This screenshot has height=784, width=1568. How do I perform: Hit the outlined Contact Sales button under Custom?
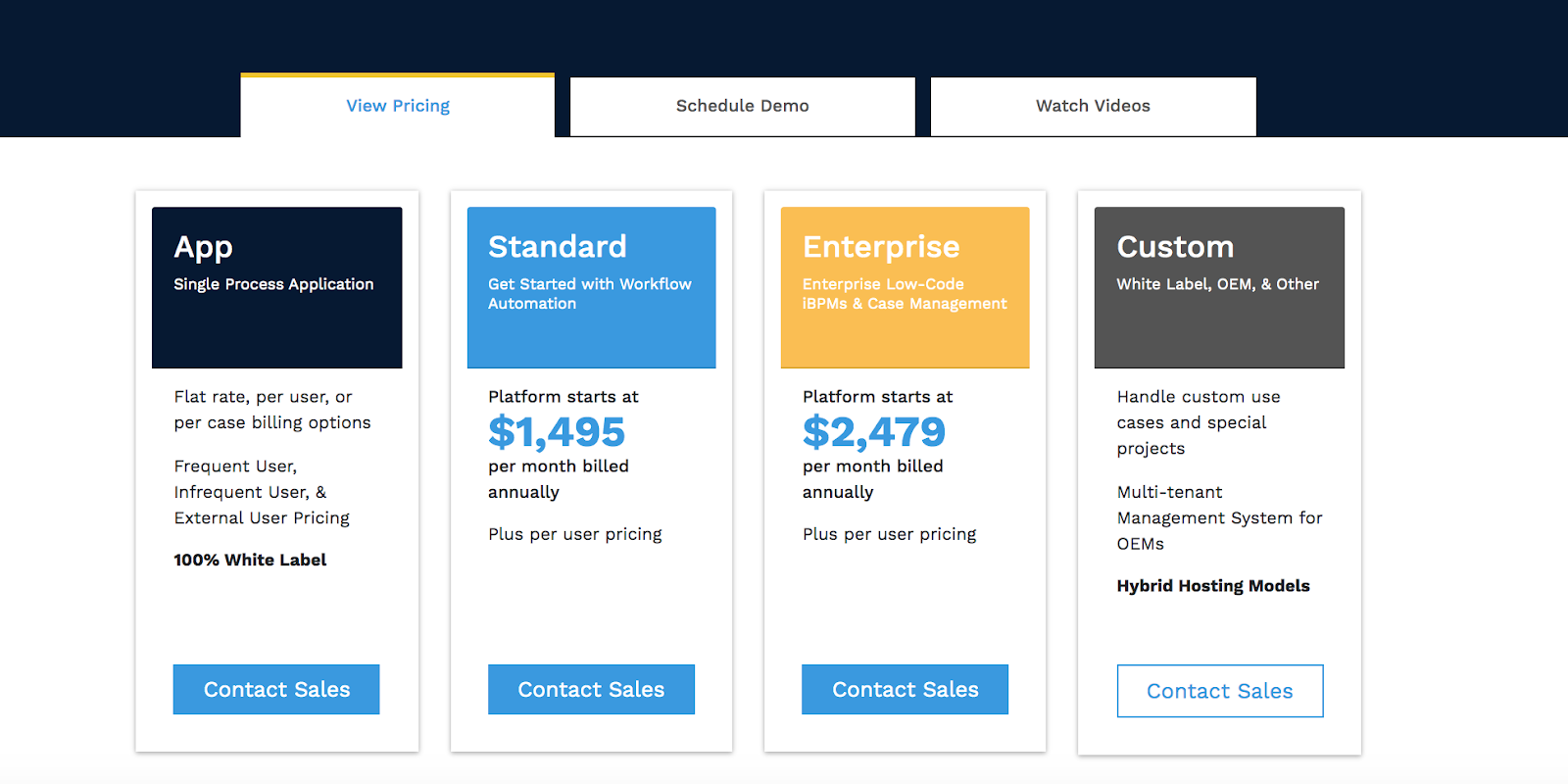1219,691
